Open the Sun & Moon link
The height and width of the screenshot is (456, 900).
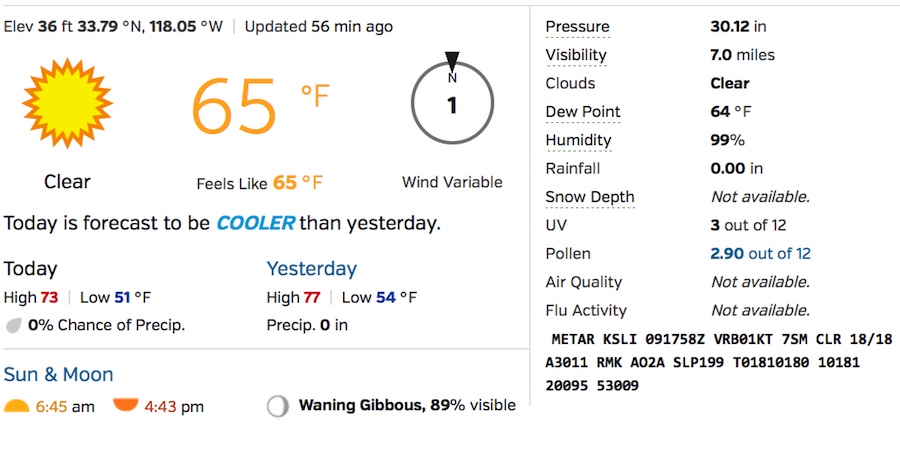point(58,375)
